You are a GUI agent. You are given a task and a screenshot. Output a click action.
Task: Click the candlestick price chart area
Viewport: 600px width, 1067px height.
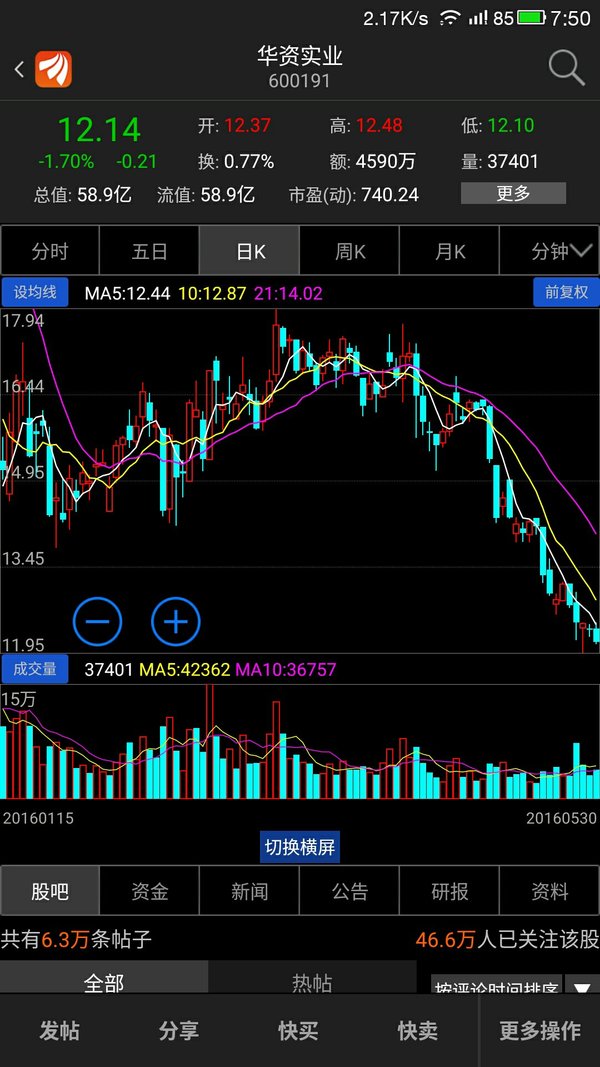(300, 480)
